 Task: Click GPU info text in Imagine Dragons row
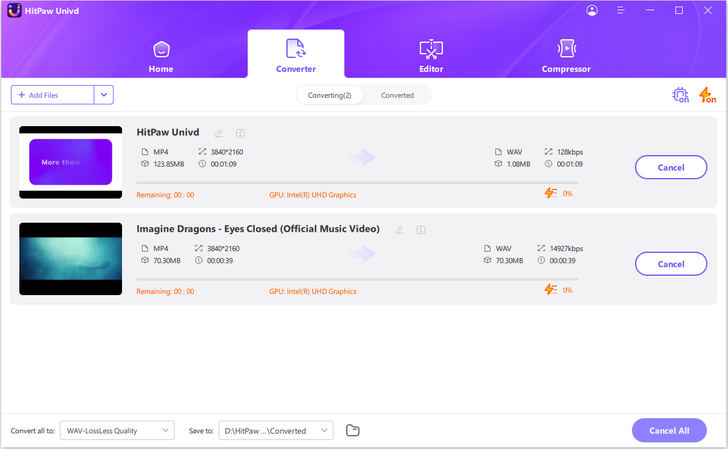[312, 292]
